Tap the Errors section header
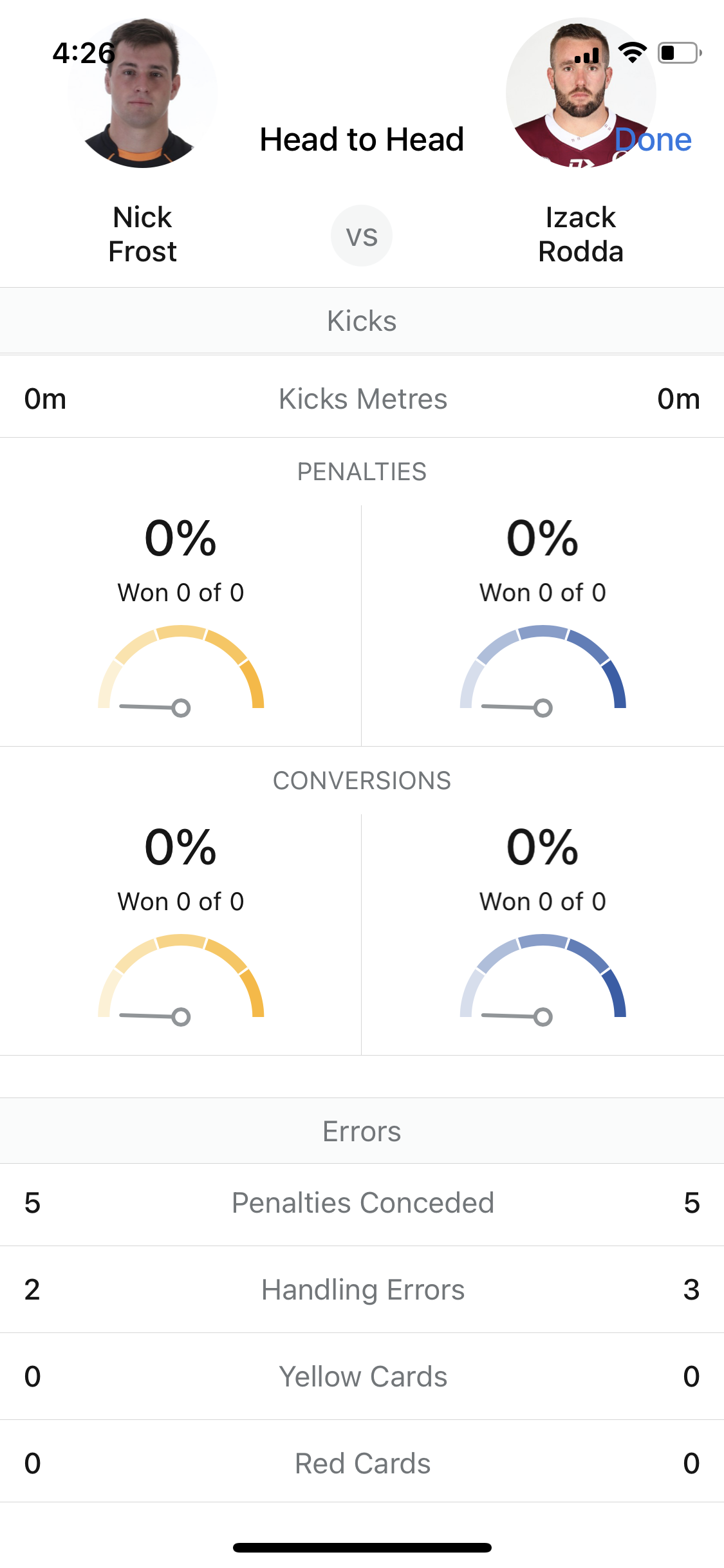724x1568 pixels. [362, 1131]
